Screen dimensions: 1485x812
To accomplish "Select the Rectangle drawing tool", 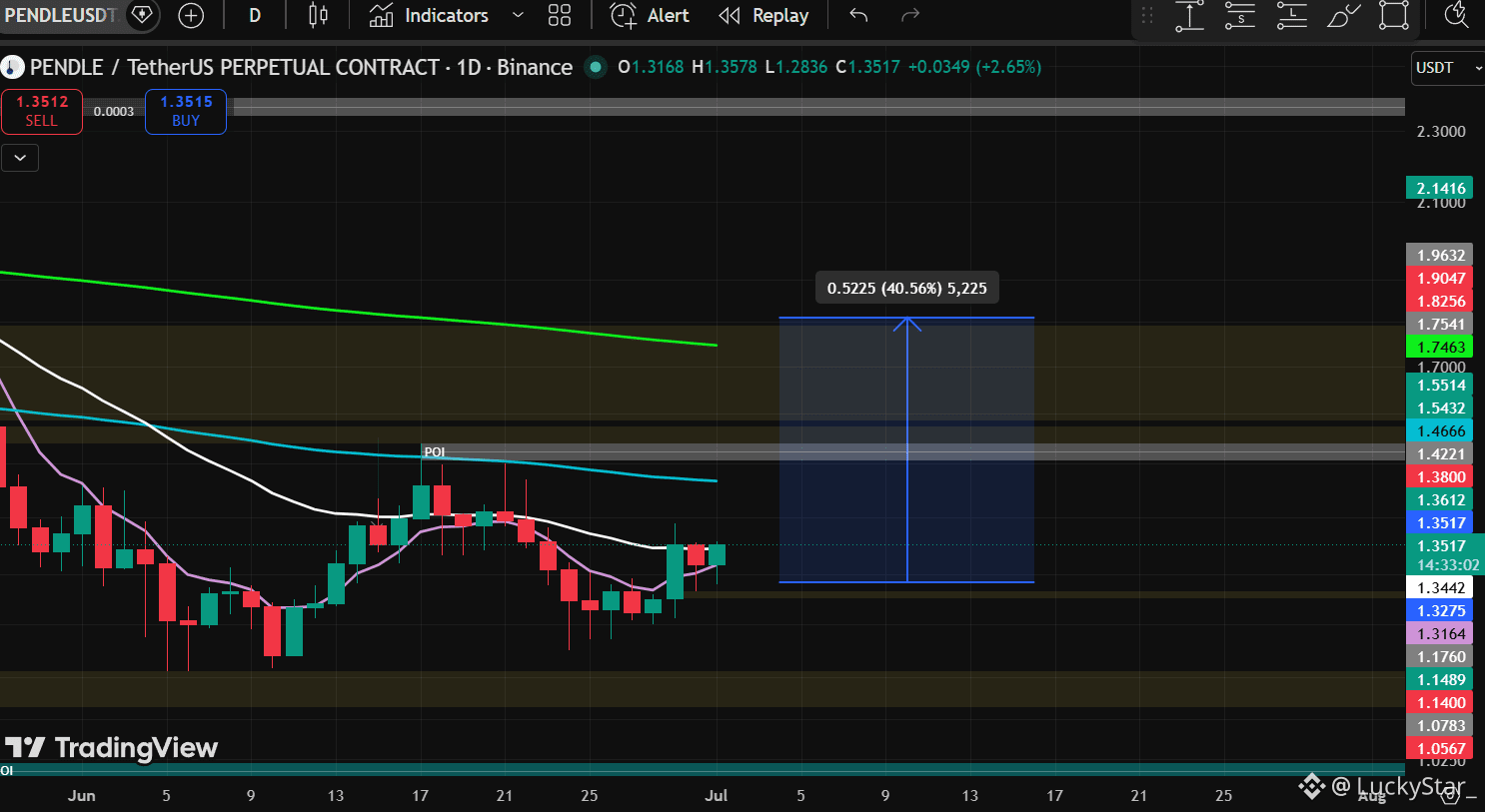I will coord(1394,15).
